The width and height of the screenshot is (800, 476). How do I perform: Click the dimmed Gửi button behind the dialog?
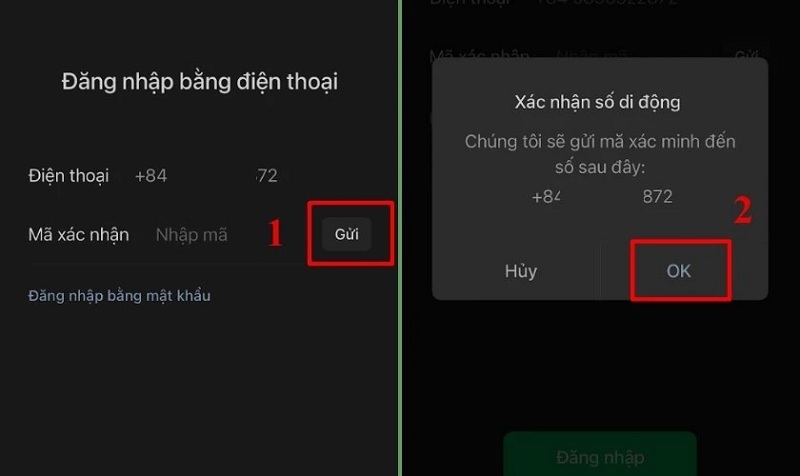(746, 54)
